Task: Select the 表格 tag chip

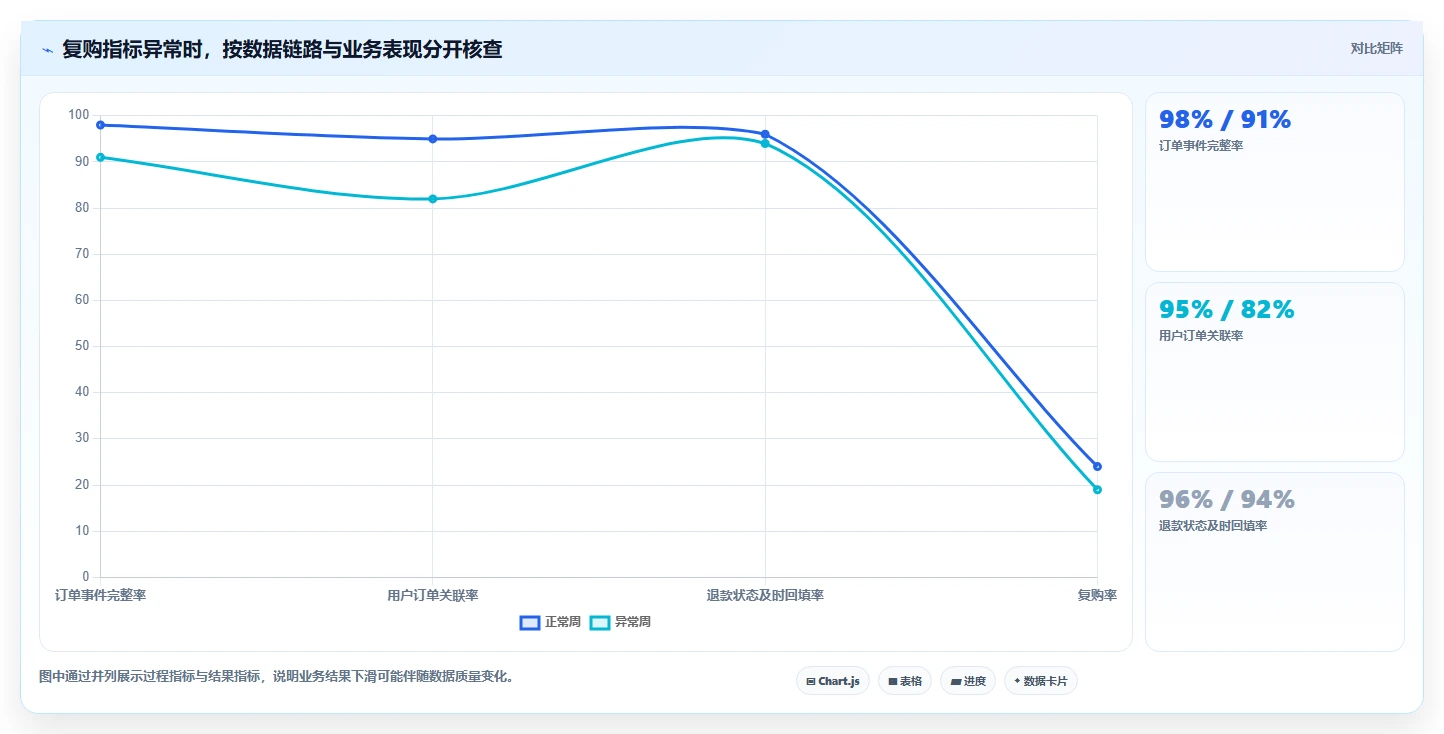Action: coord(905,681)
